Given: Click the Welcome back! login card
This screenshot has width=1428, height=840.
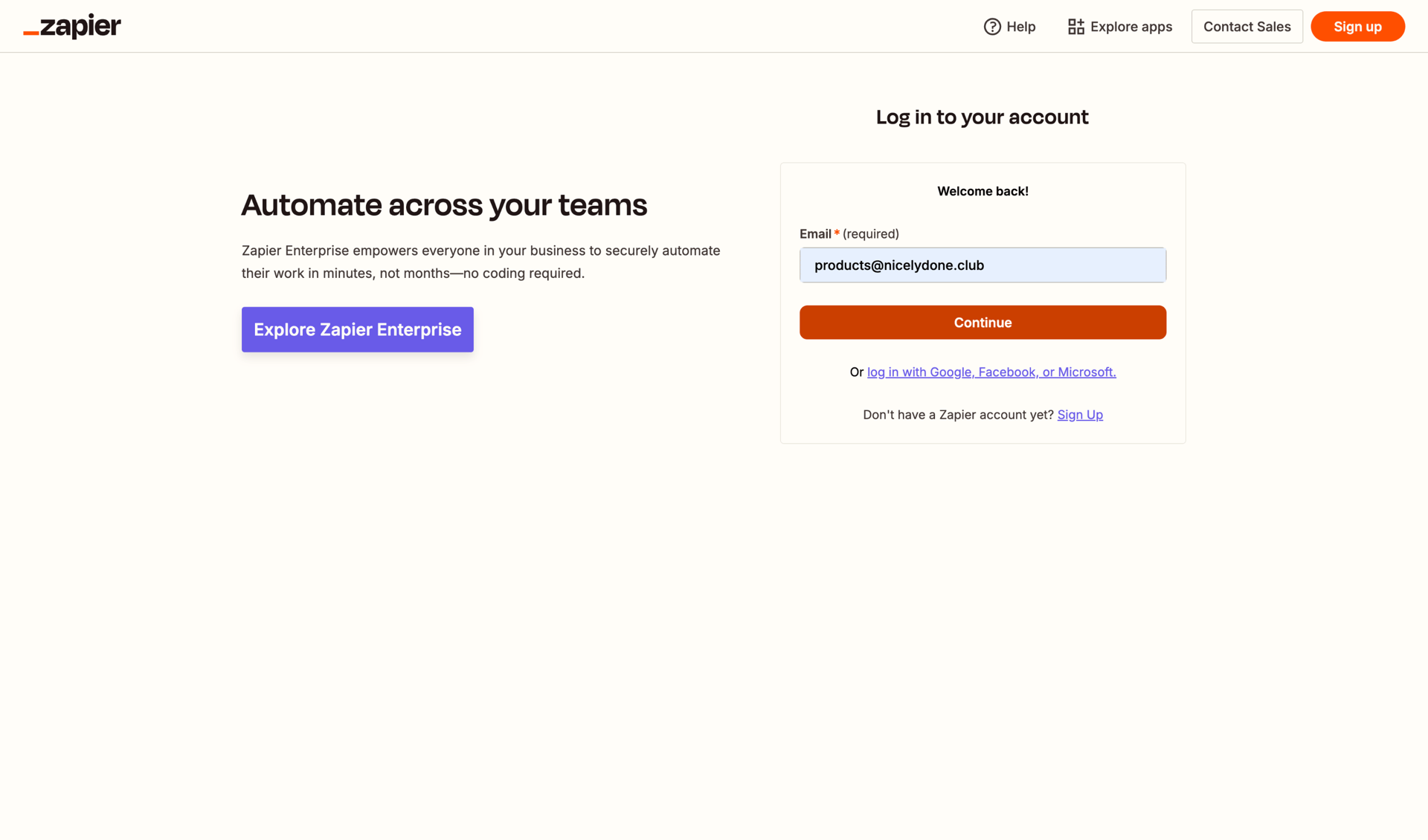Looking at the screenshot, I should pos(982,191).
